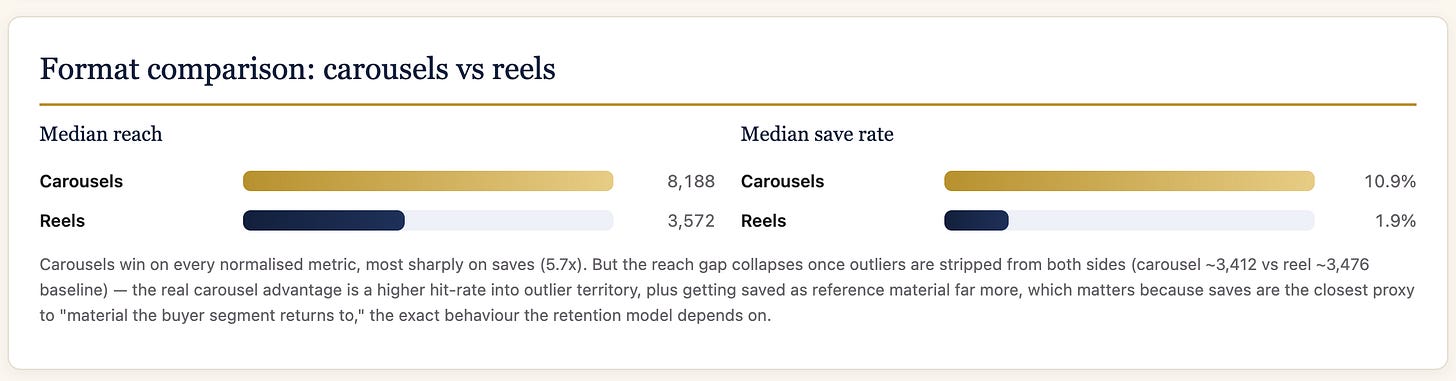
Task: Click the 10.9% save rate value
Action: tap(1390, 181)
